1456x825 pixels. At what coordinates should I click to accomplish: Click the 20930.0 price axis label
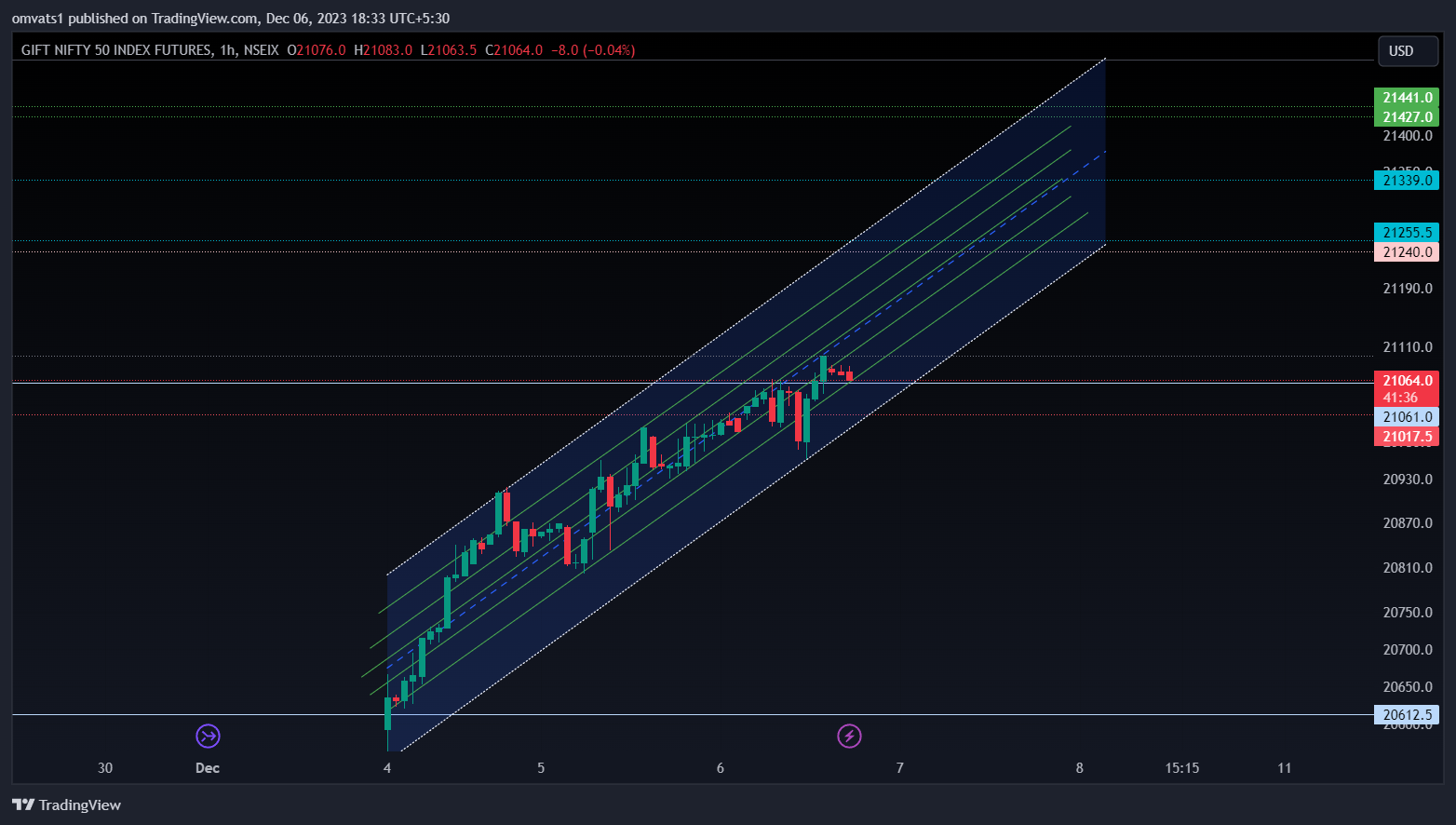[x=1408, y=480]
